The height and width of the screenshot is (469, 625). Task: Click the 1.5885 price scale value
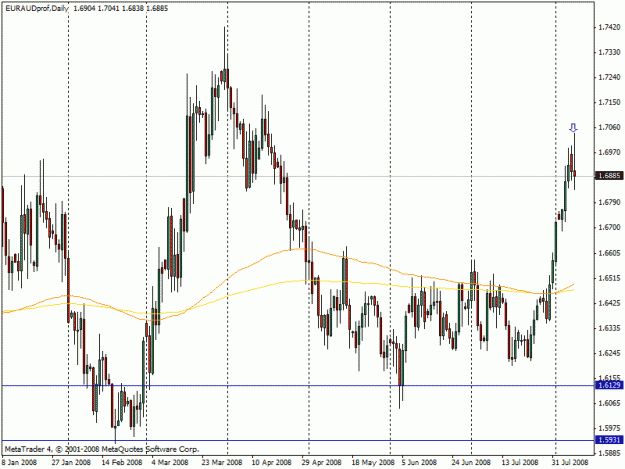610,453
